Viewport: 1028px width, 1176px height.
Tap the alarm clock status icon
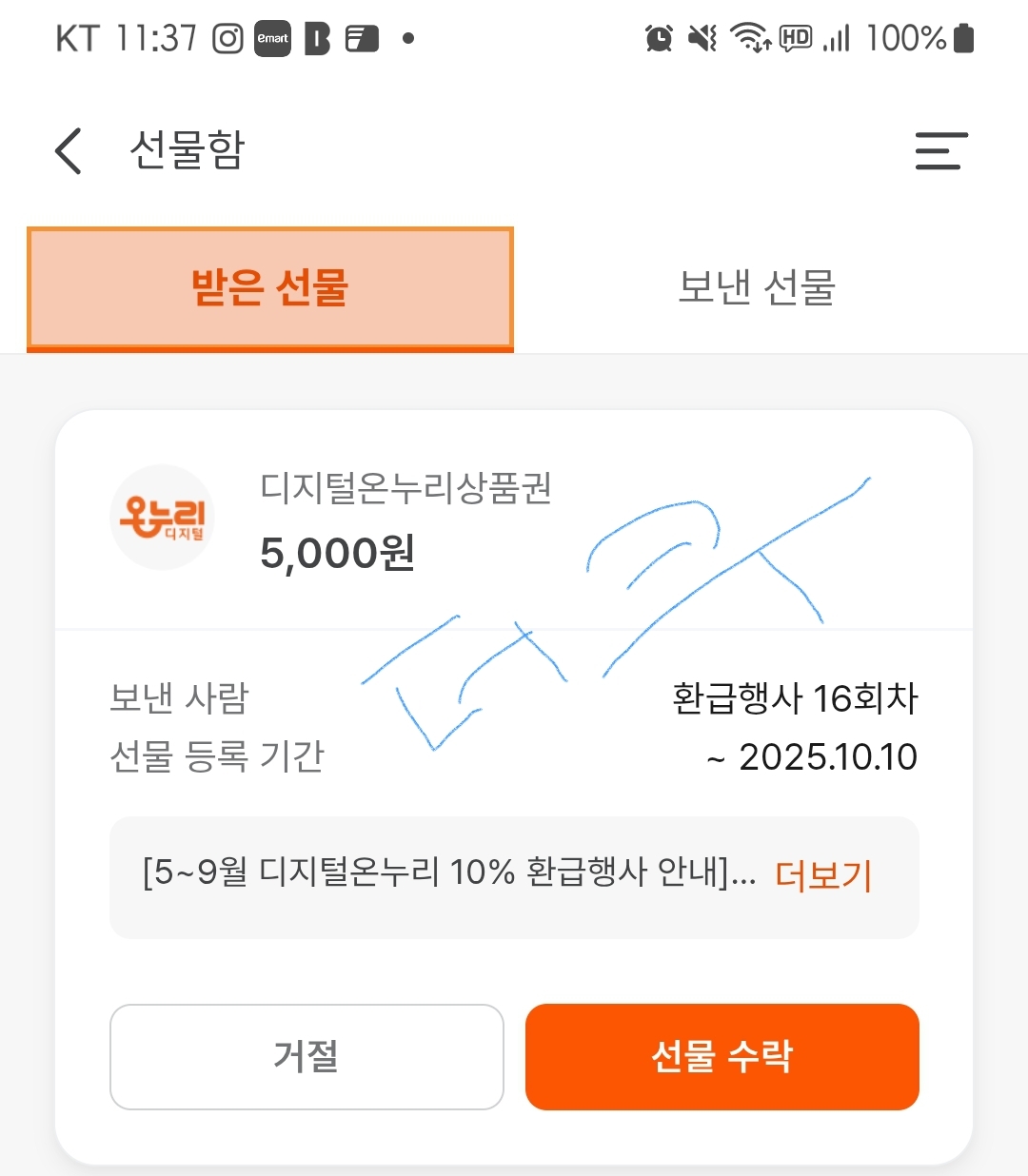click(659, 39)
